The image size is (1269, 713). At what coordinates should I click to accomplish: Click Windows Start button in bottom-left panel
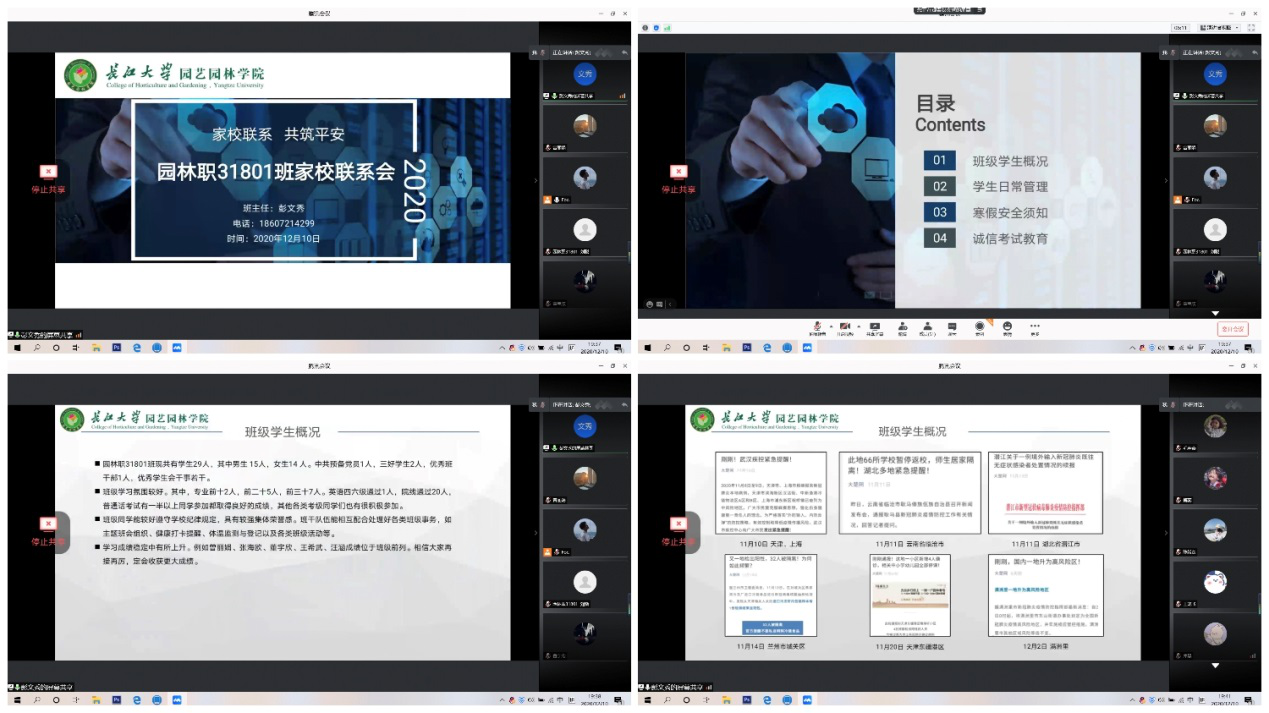pyautogui.click(x=17, y=700)
